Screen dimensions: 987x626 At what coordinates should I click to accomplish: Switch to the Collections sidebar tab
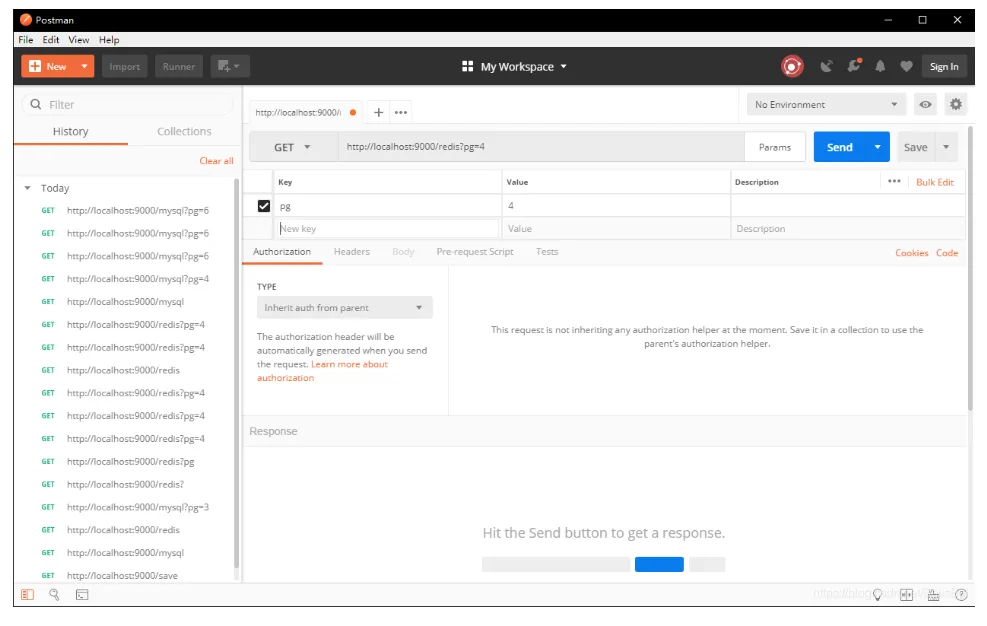pos(184,132)
